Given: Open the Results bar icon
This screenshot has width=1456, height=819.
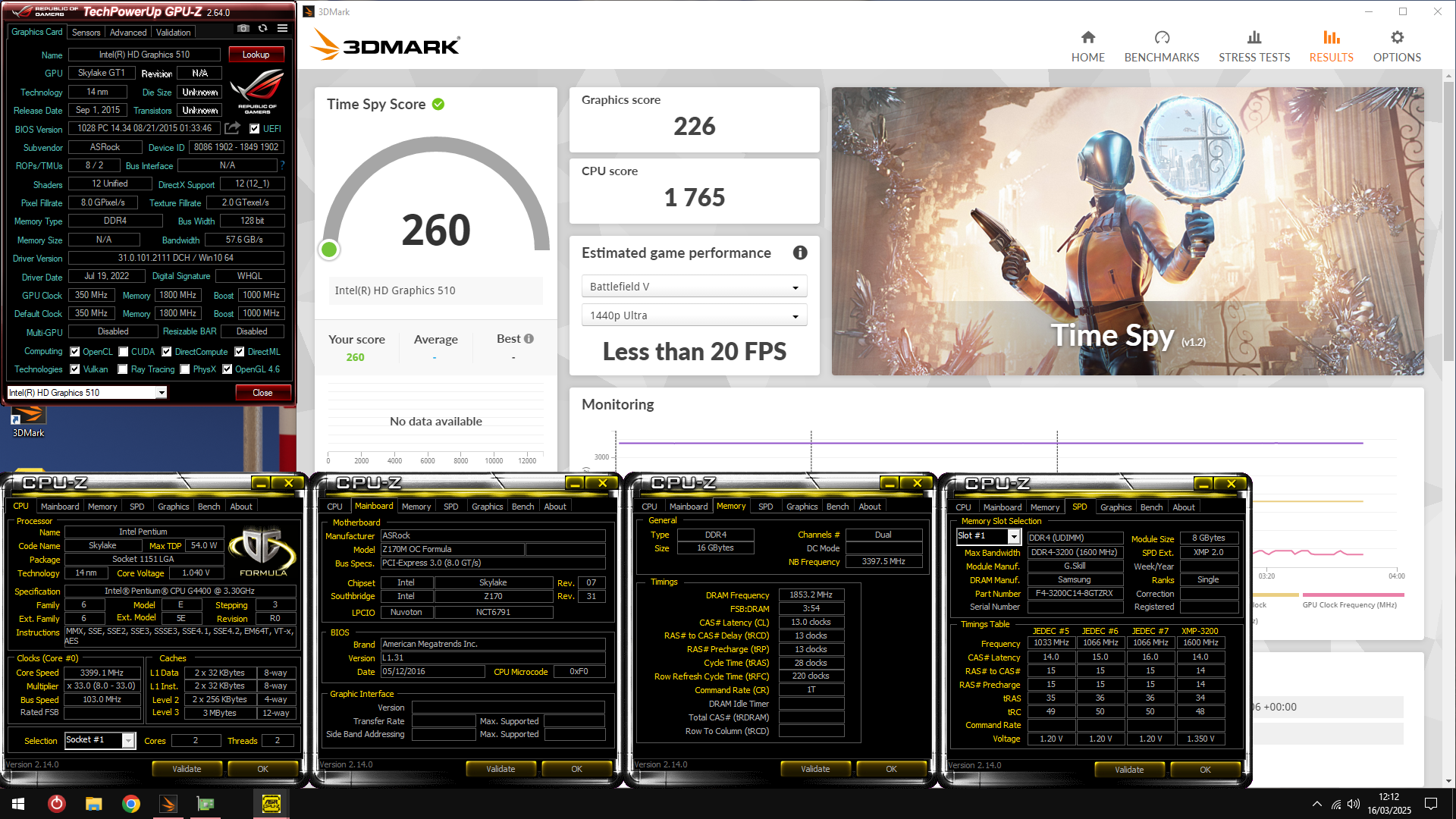Looking at the screenshot, I should tap(1331, 38).
